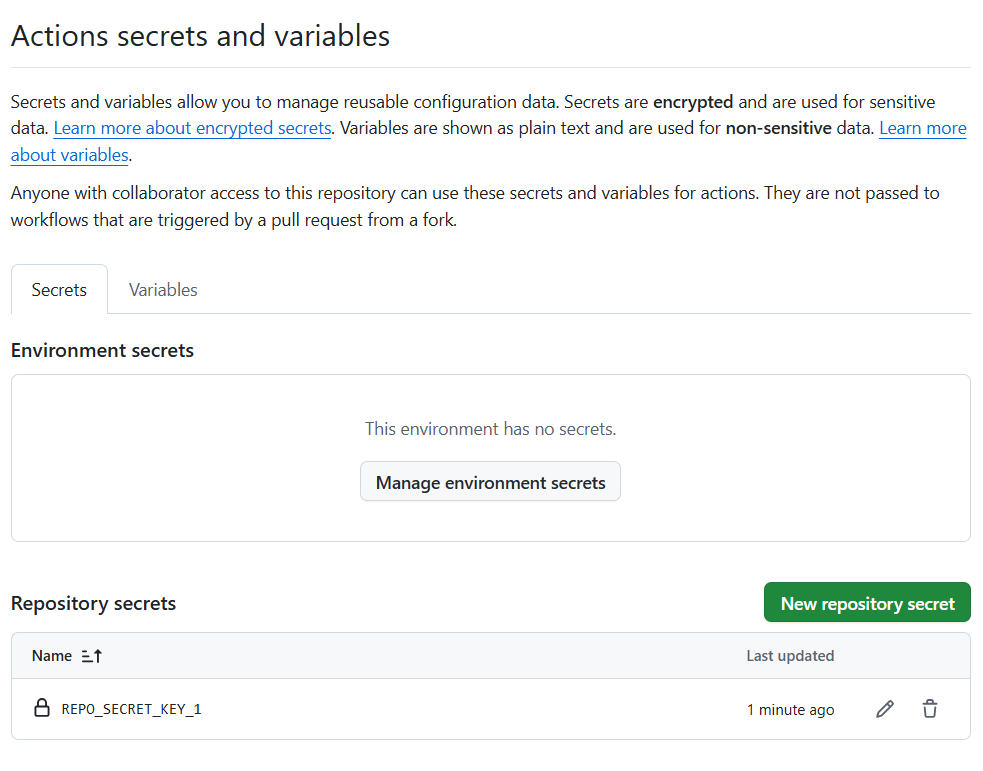The height and width of the screenshot is (771, 983).
Task: Create a New repository secret
Action: 867,603
